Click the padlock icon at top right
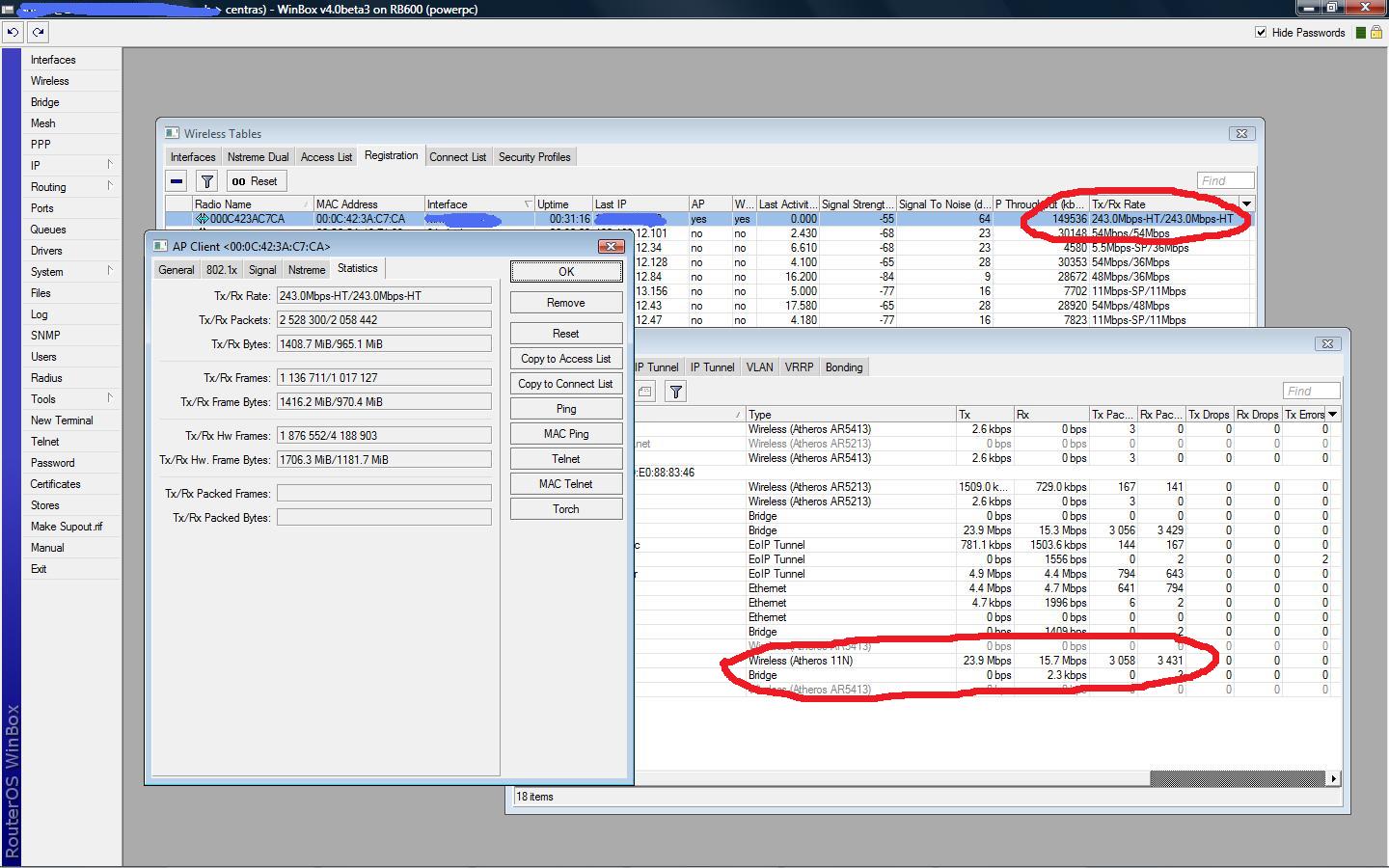Image resolution: width=1389 pixels, height=868 pixels. point(1375,32)
